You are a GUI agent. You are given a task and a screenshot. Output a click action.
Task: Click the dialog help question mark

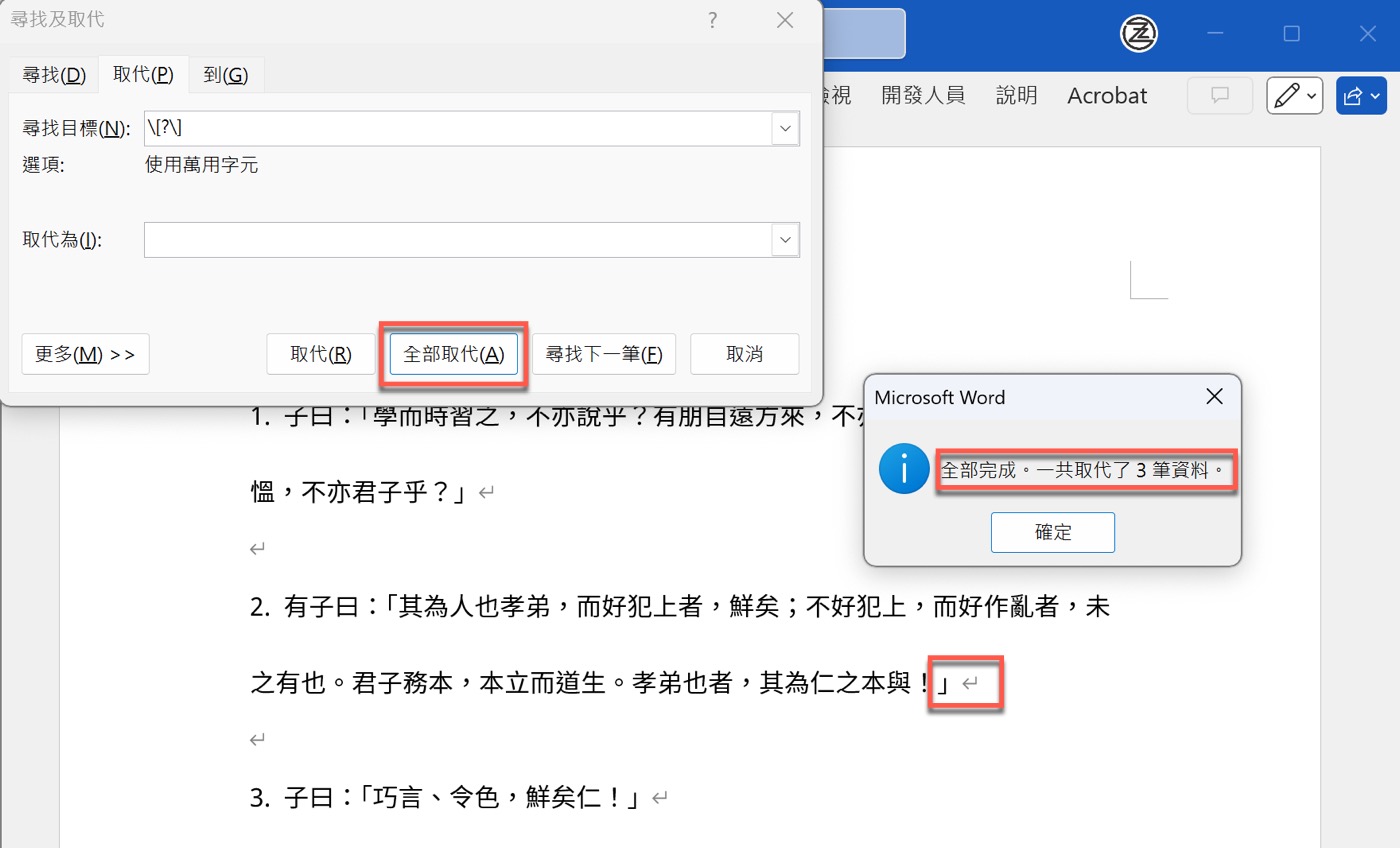(712, 20)
